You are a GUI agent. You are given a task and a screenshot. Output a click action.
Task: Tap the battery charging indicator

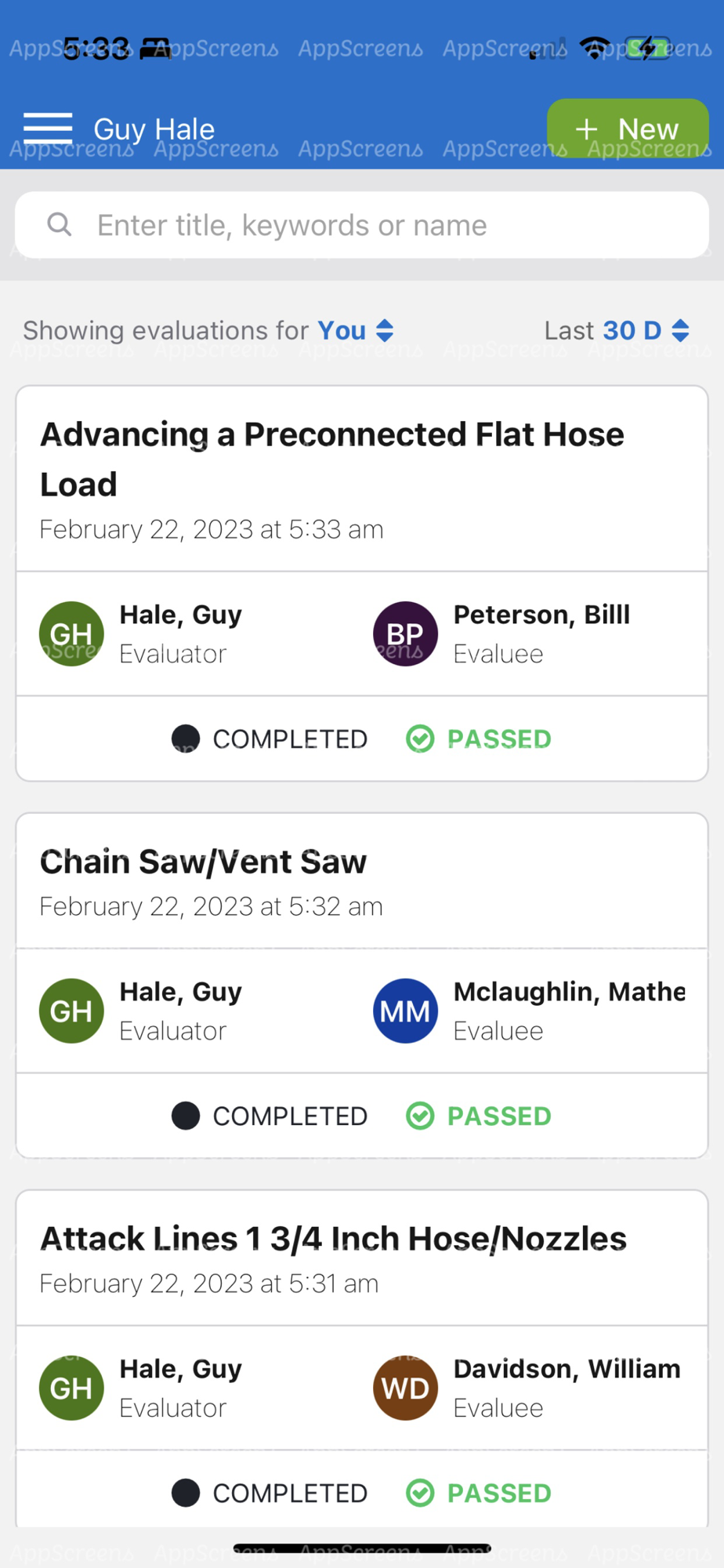648,48
